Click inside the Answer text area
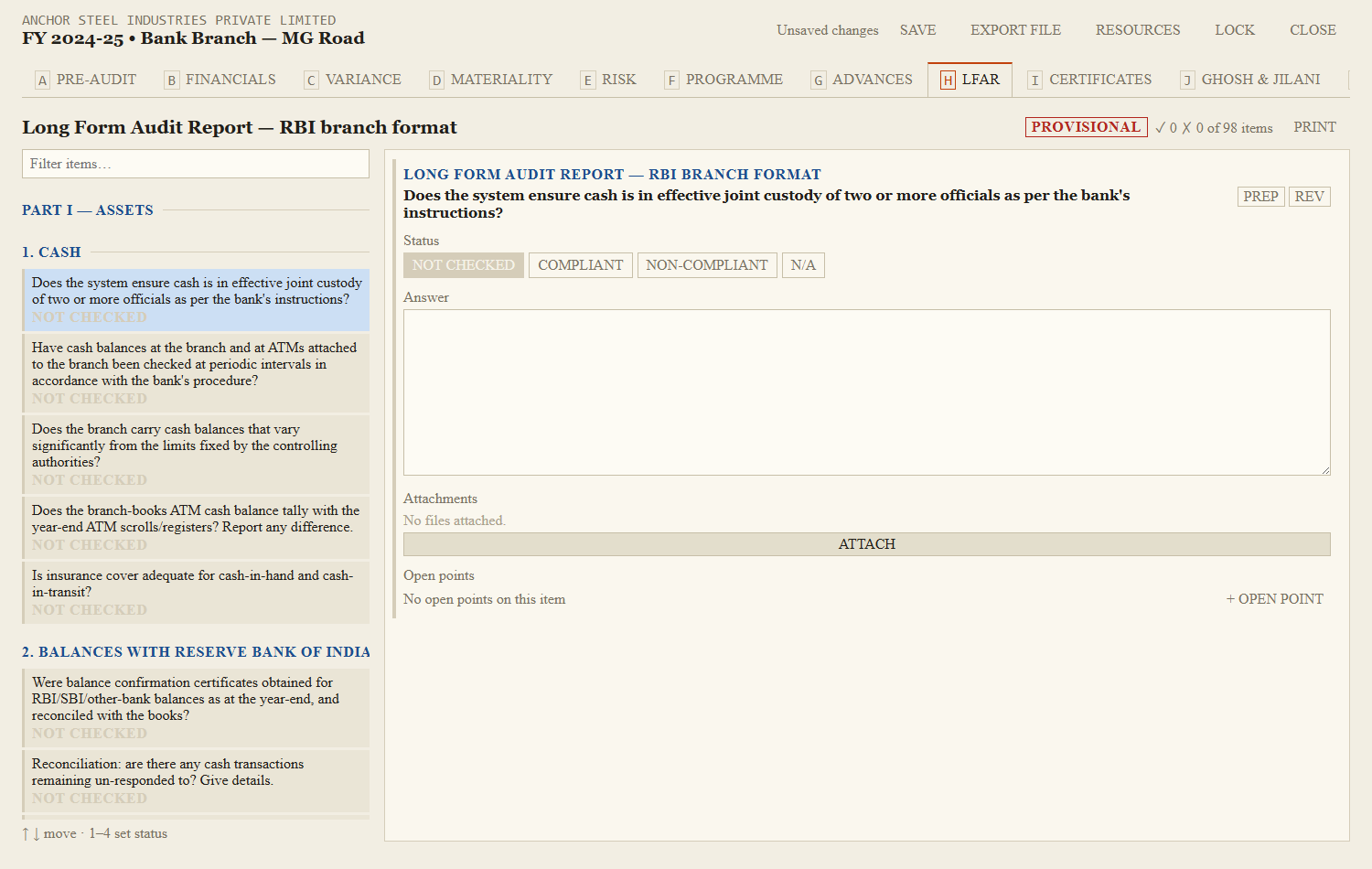 pyautogui.click(x=867, y=392)
